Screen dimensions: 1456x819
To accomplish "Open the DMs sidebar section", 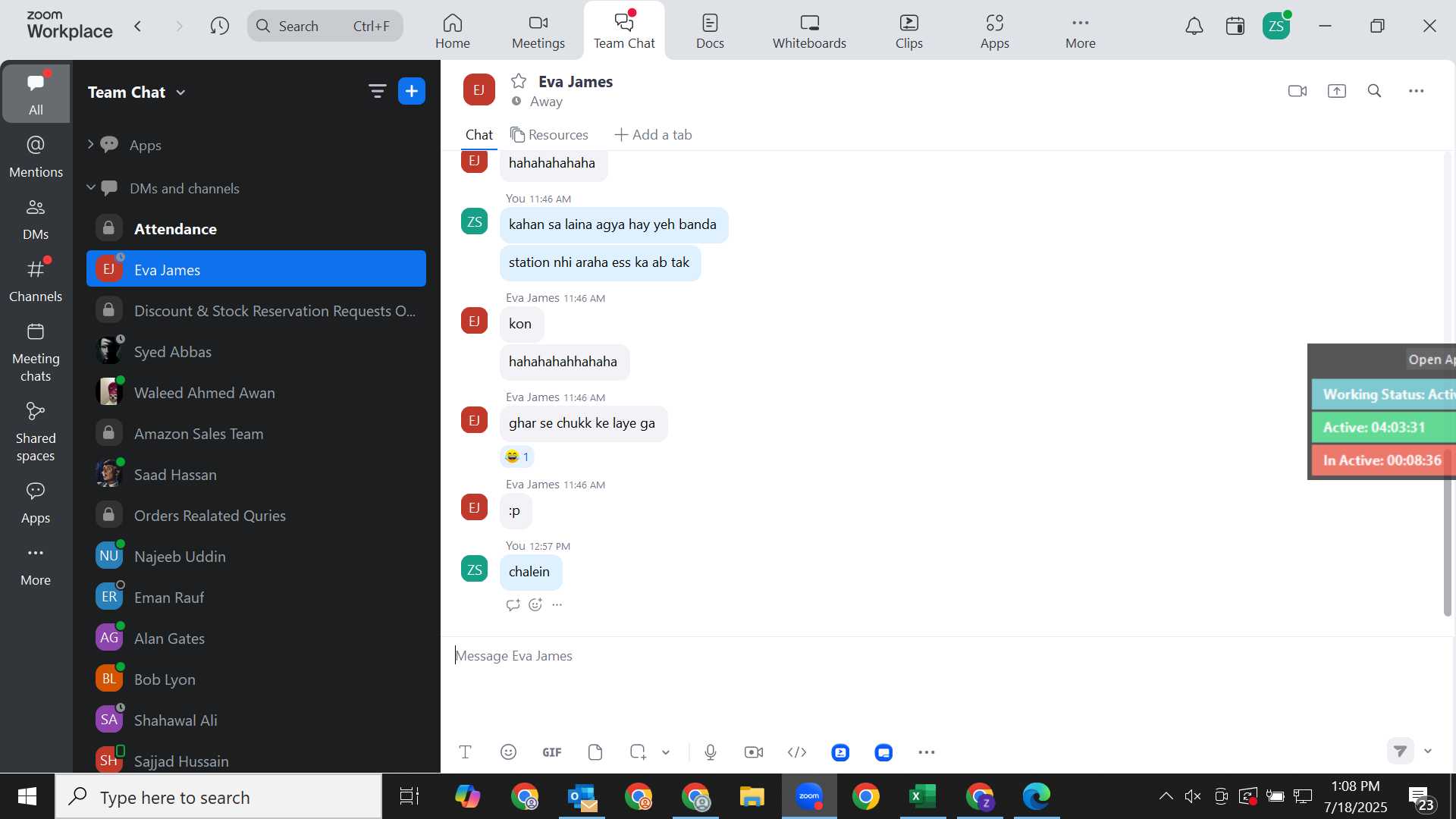I will click(x=36, y=219).
